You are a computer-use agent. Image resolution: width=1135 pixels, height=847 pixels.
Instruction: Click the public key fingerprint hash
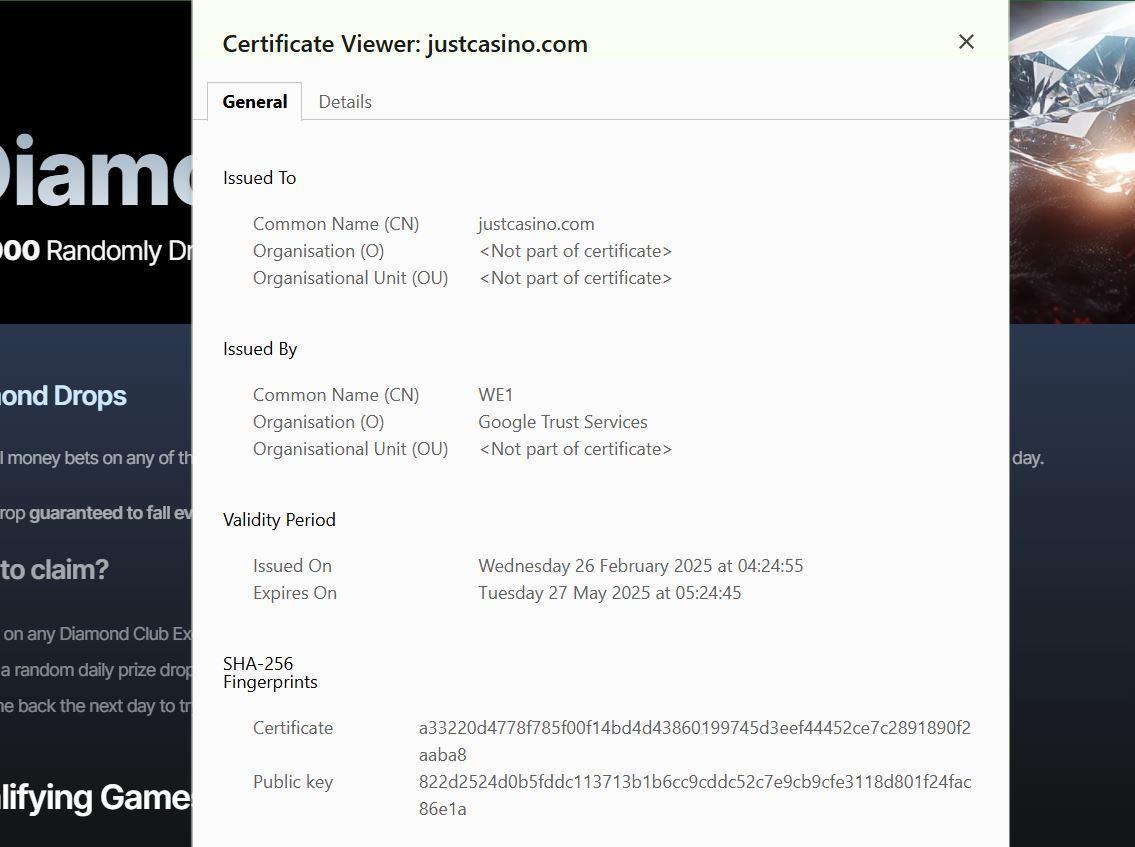pos(694,783)
